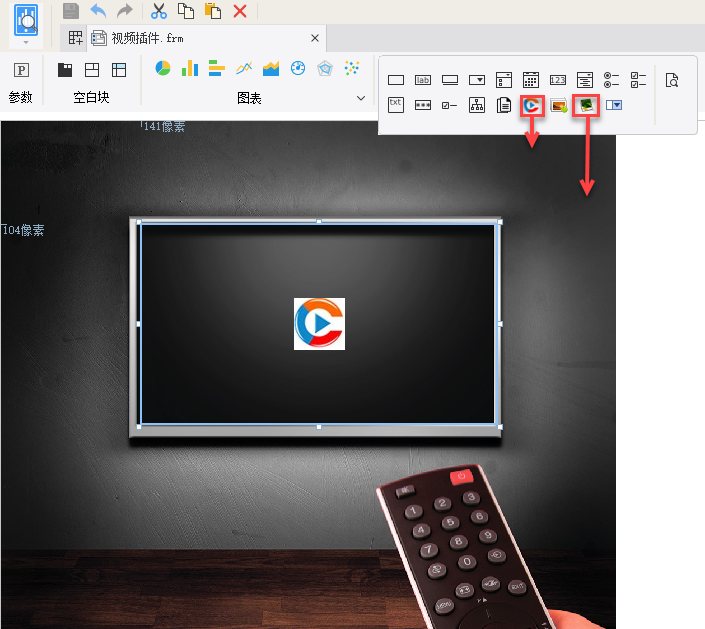Select the query search document widget
Image resolution: width=705 pixels, height=629 pixels.
tap(672, 80)
